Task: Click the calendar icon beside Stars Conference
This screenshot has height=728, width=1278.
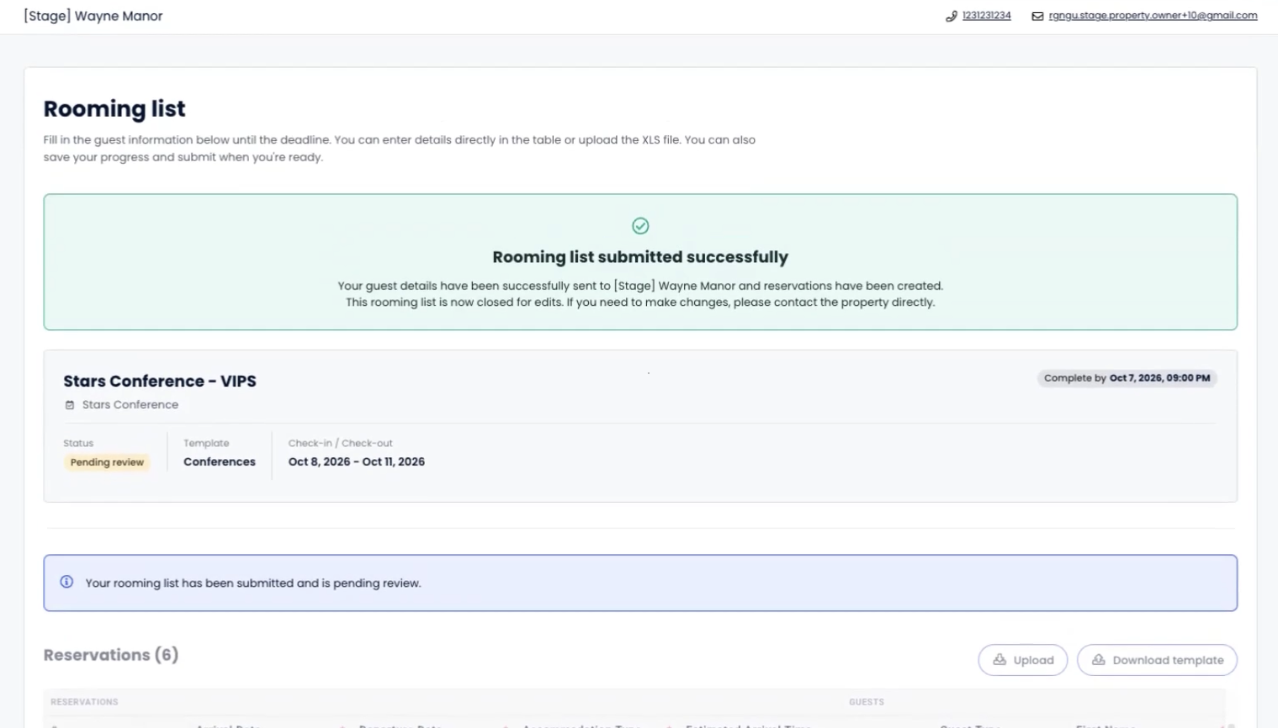Action: [70, 405]
